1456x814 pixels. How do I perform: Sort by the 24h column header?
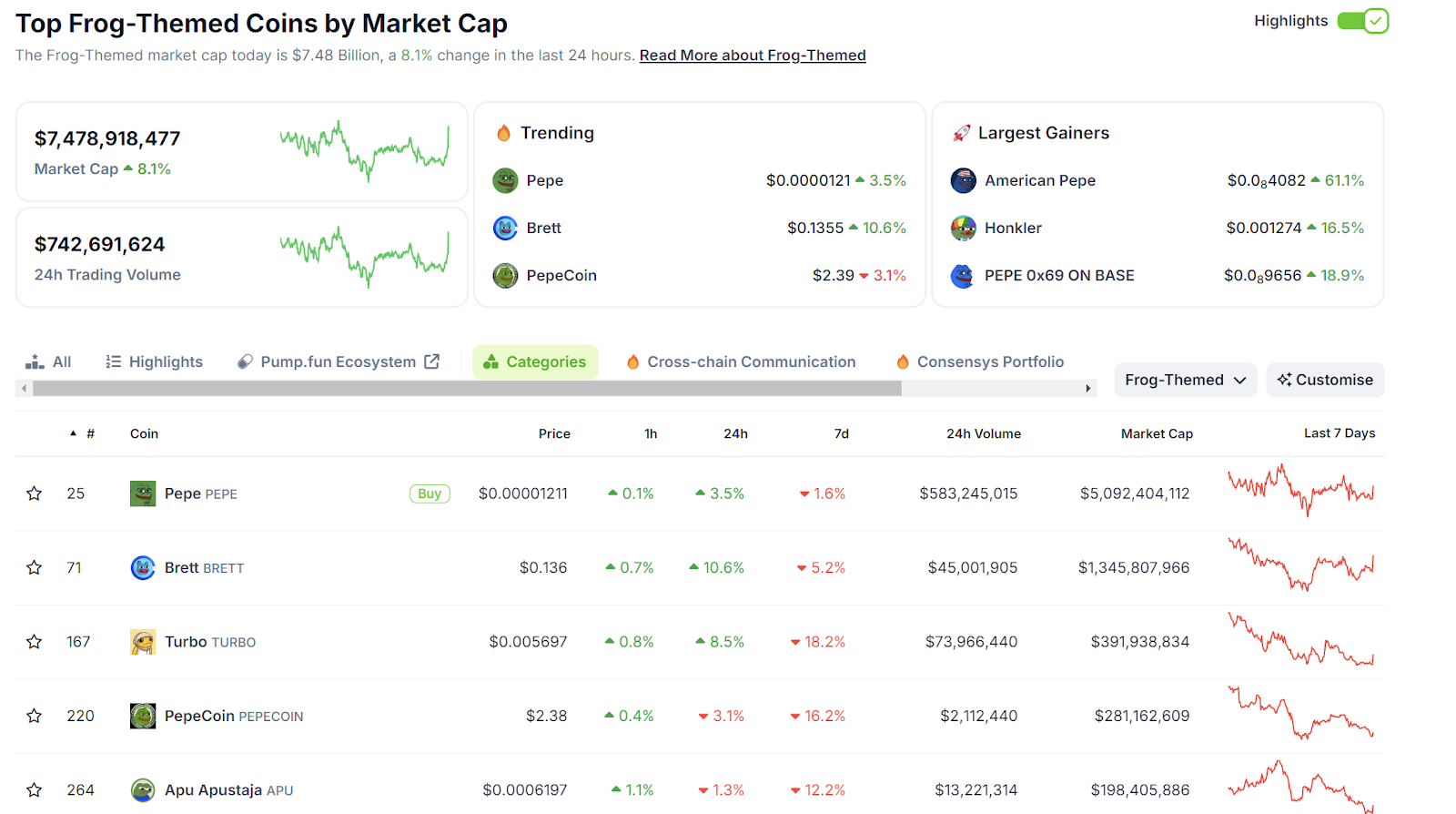click(x=735, y=433)
